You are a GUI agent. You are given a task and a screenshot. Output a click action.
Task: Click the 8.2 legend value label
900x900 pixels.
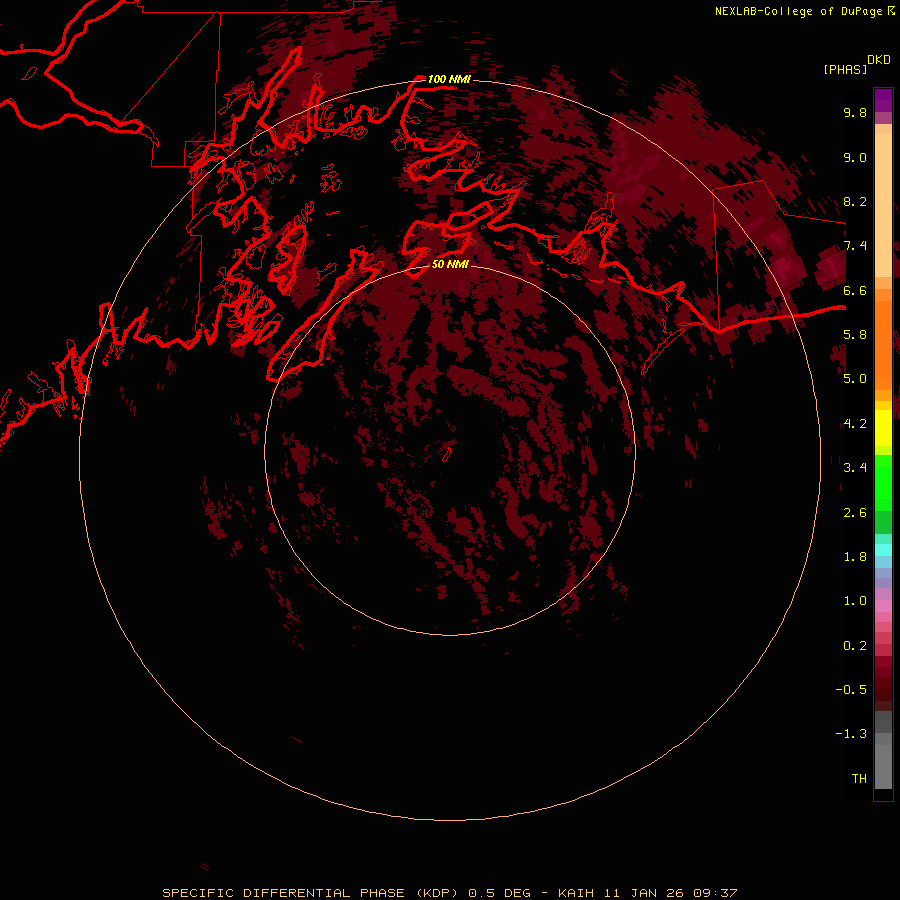(855, 201)
